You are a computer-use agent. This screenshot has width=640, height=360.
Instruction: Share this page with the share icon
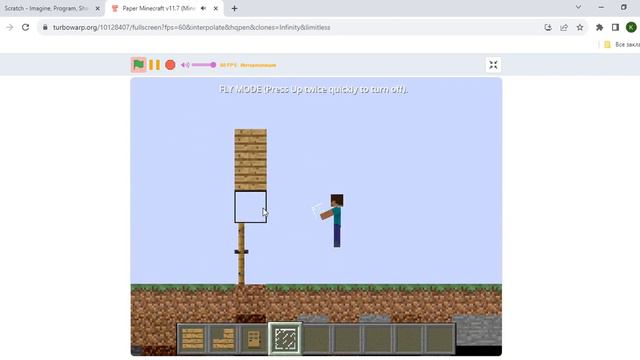coord(564,27)
